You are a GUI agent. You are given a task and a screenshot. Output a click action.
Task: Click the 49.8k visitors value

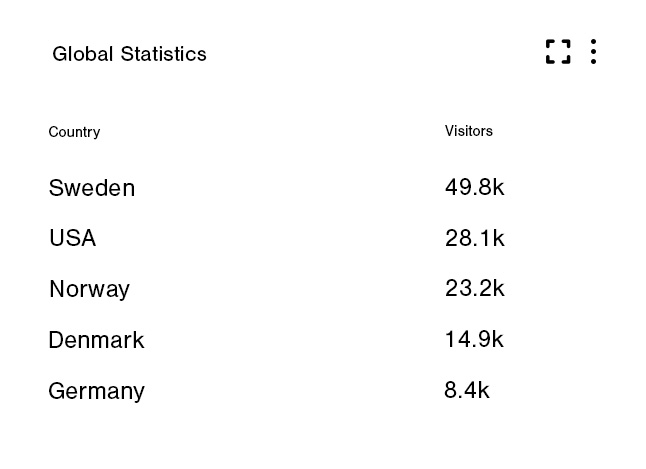click(474, 187)
